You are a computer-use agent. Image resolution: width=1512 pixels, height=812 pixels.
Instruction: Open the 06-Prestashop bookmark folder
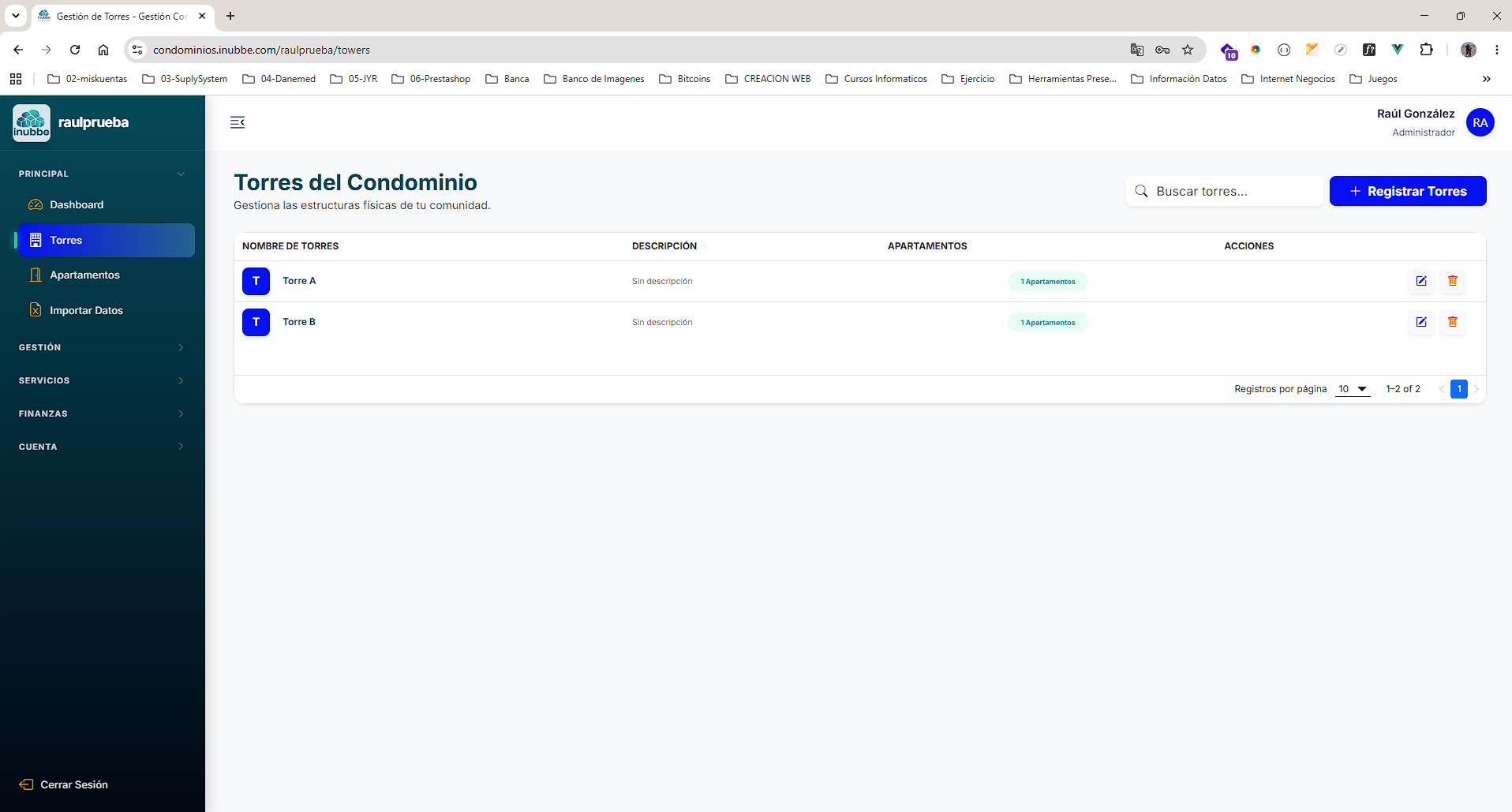[x=431, y=79]
